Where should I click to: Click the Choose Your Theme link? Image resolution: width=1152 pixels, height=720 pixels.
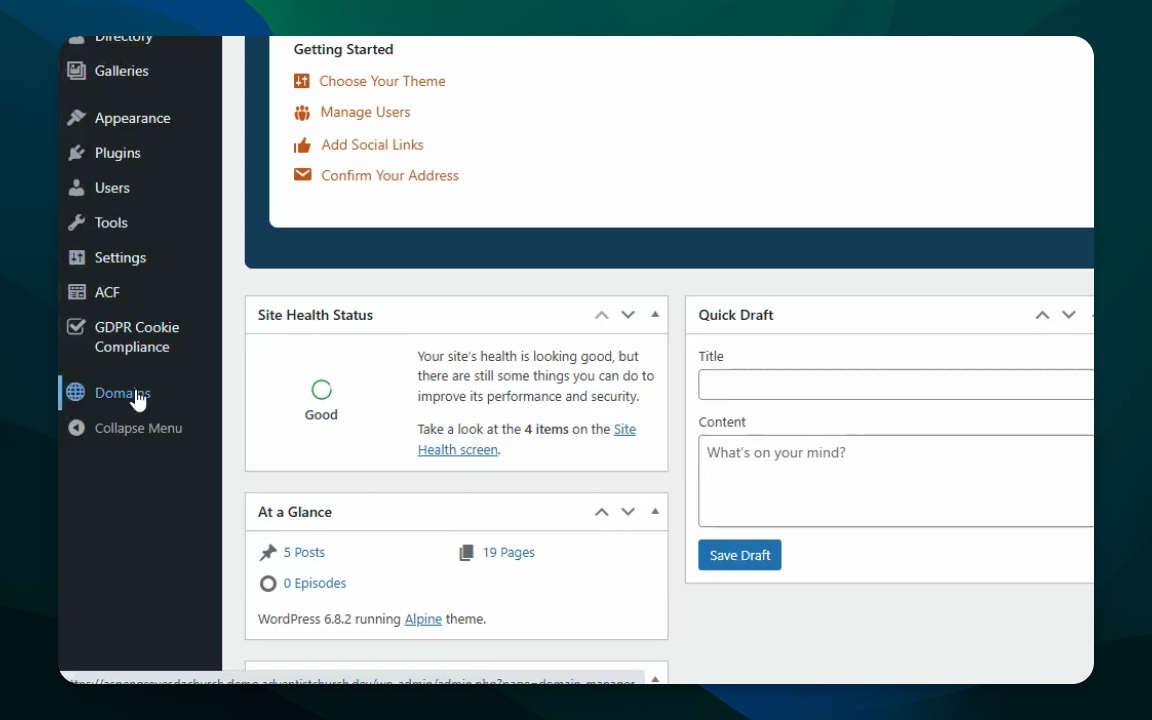click(382, 81)
